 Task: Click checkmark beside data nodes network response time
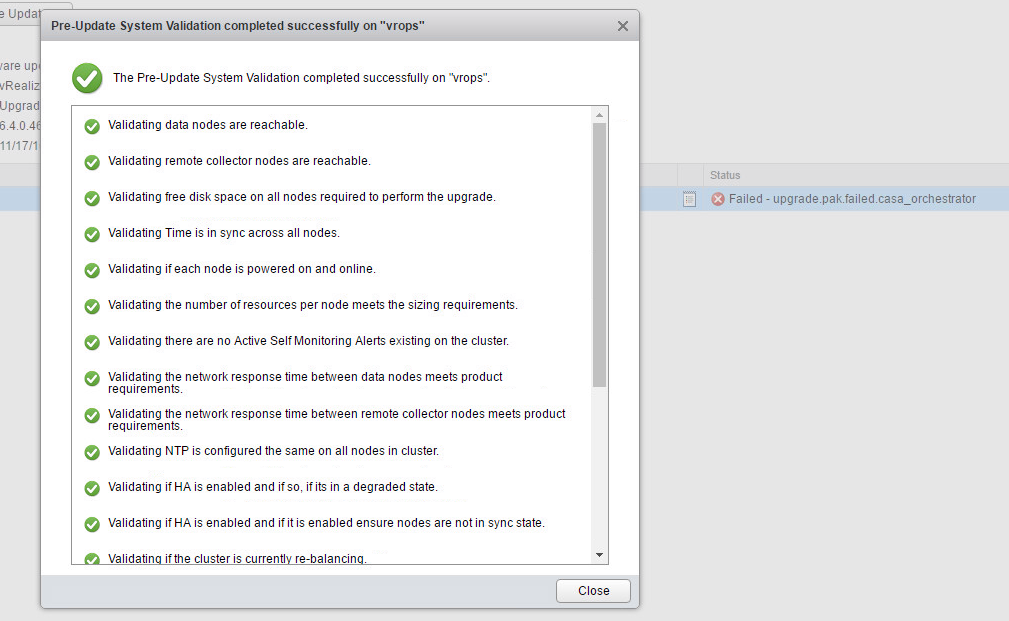click(x=92, y=378)
